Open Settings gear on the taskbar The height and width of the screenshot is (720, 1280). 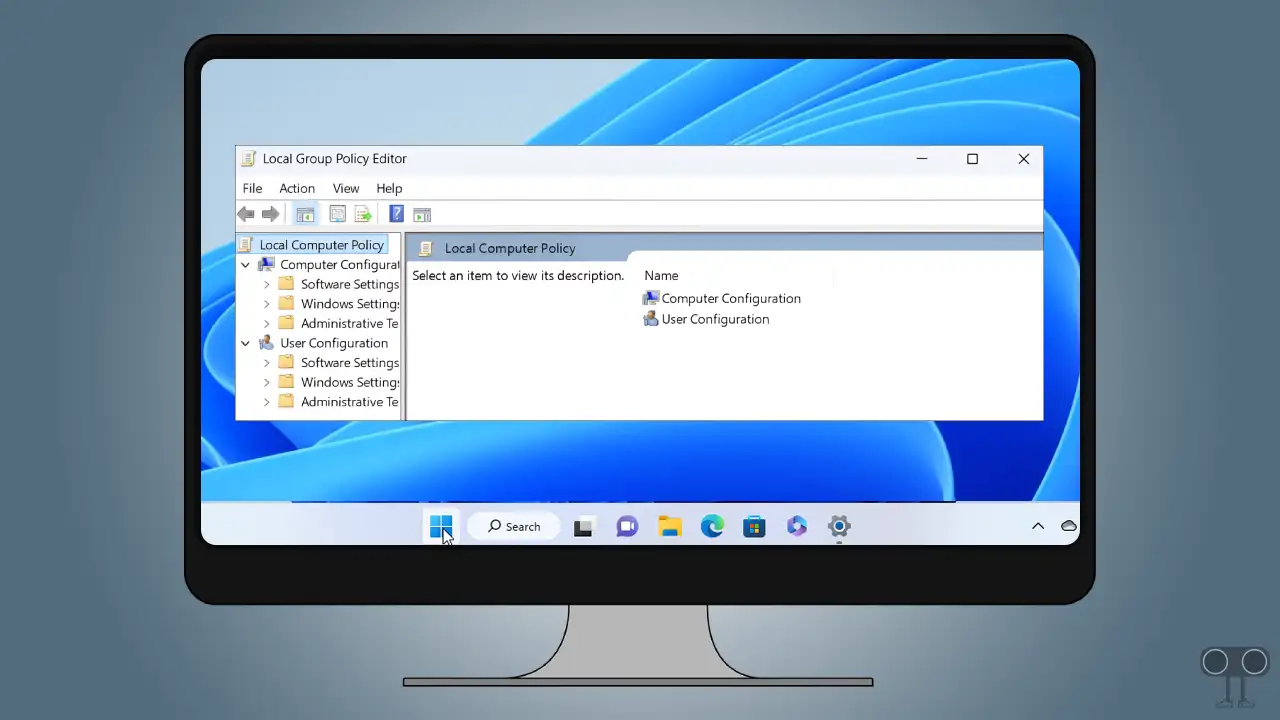tap(839, 526)
